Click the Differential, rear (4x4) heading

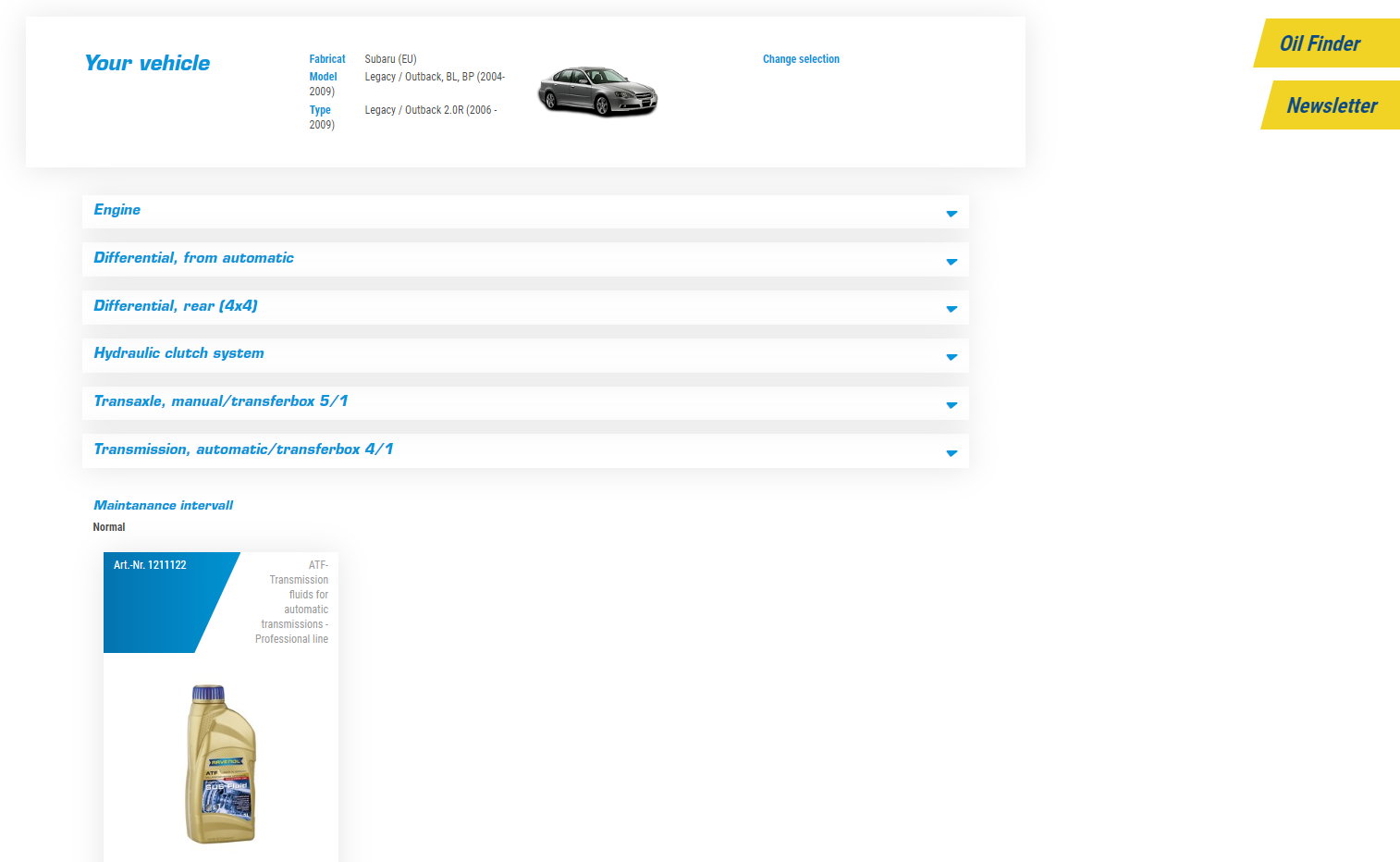[x=176, y=306]
